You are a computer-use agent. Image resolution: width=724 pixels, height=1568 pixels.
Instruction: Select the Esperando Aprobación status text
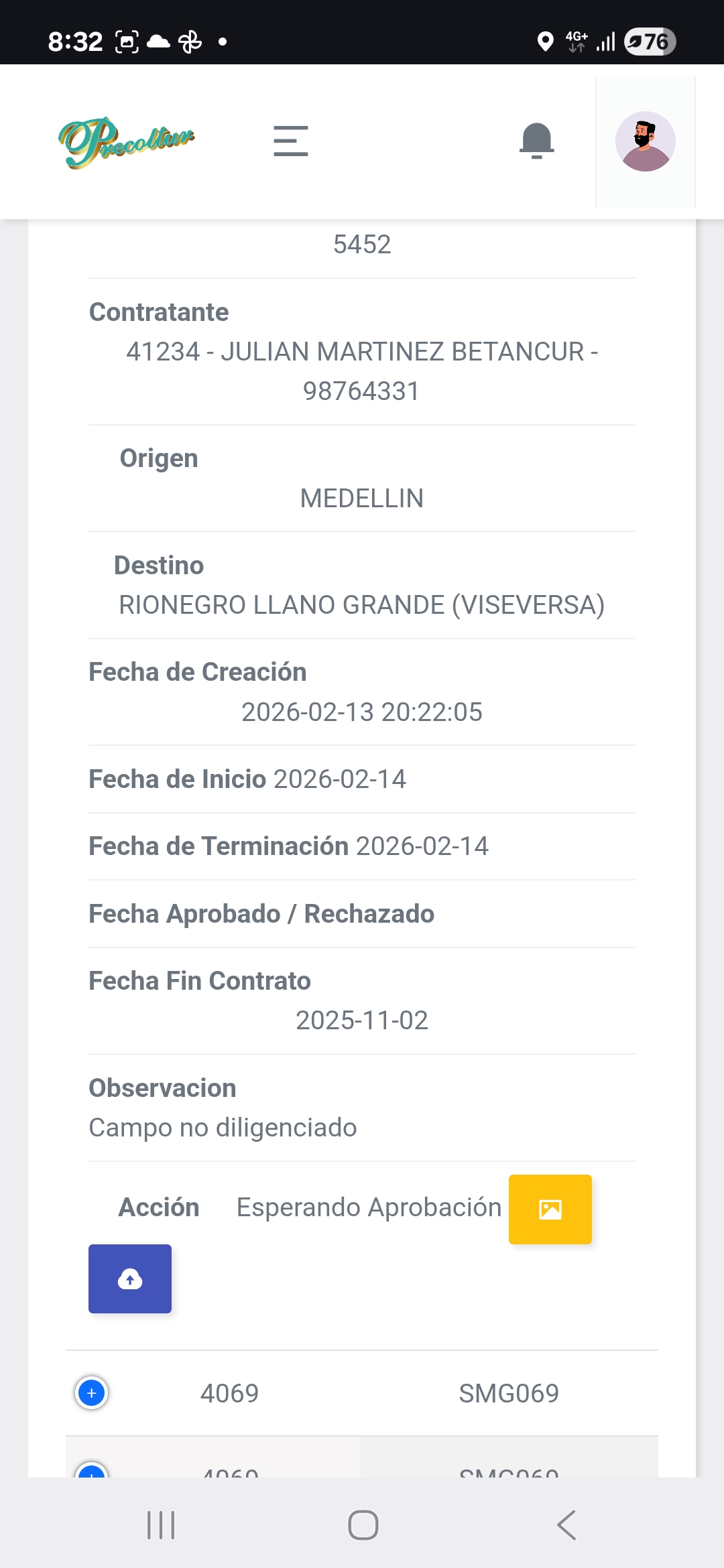(369, 1207)
